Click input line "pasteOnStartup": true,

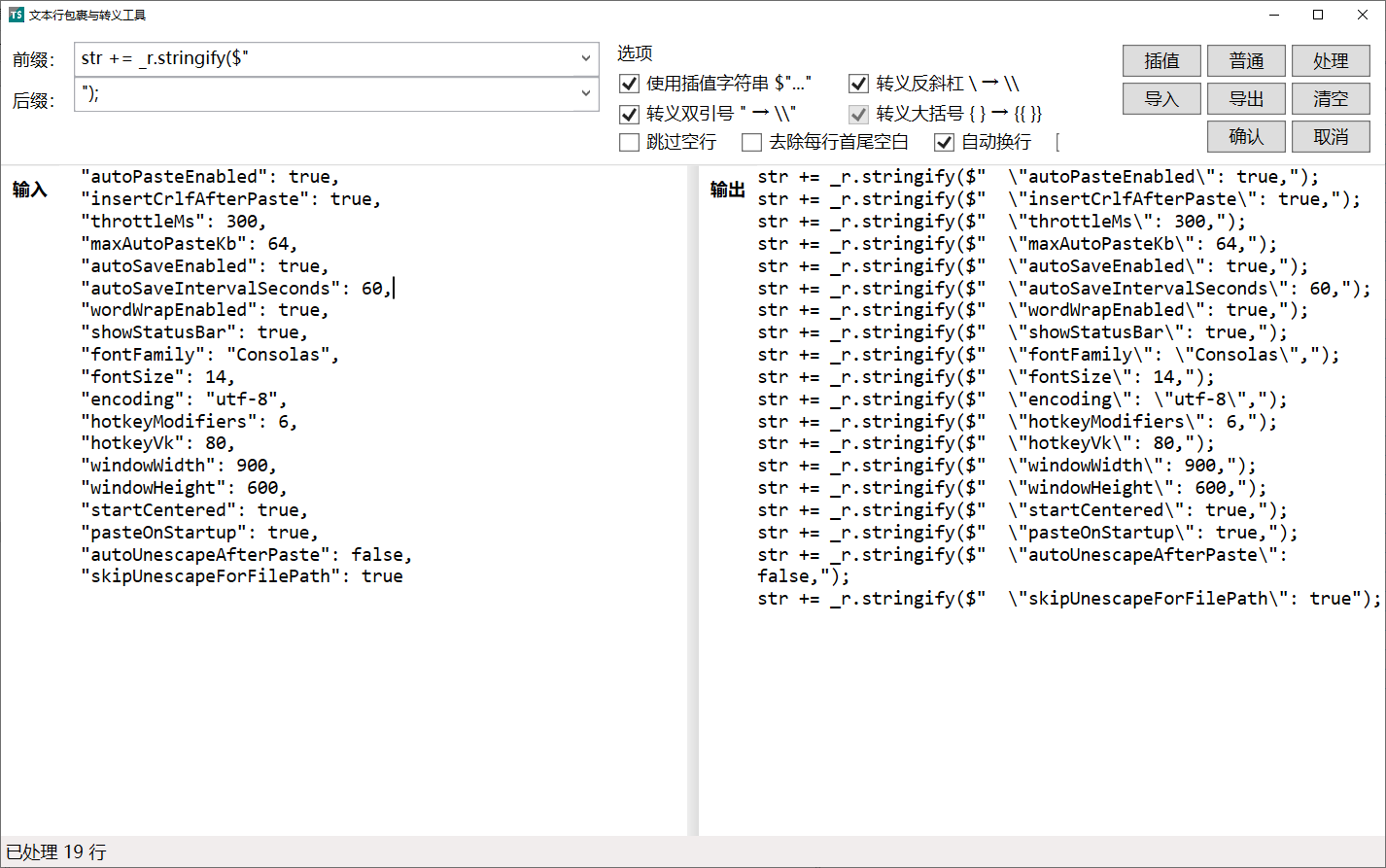[x=200, y=533]
